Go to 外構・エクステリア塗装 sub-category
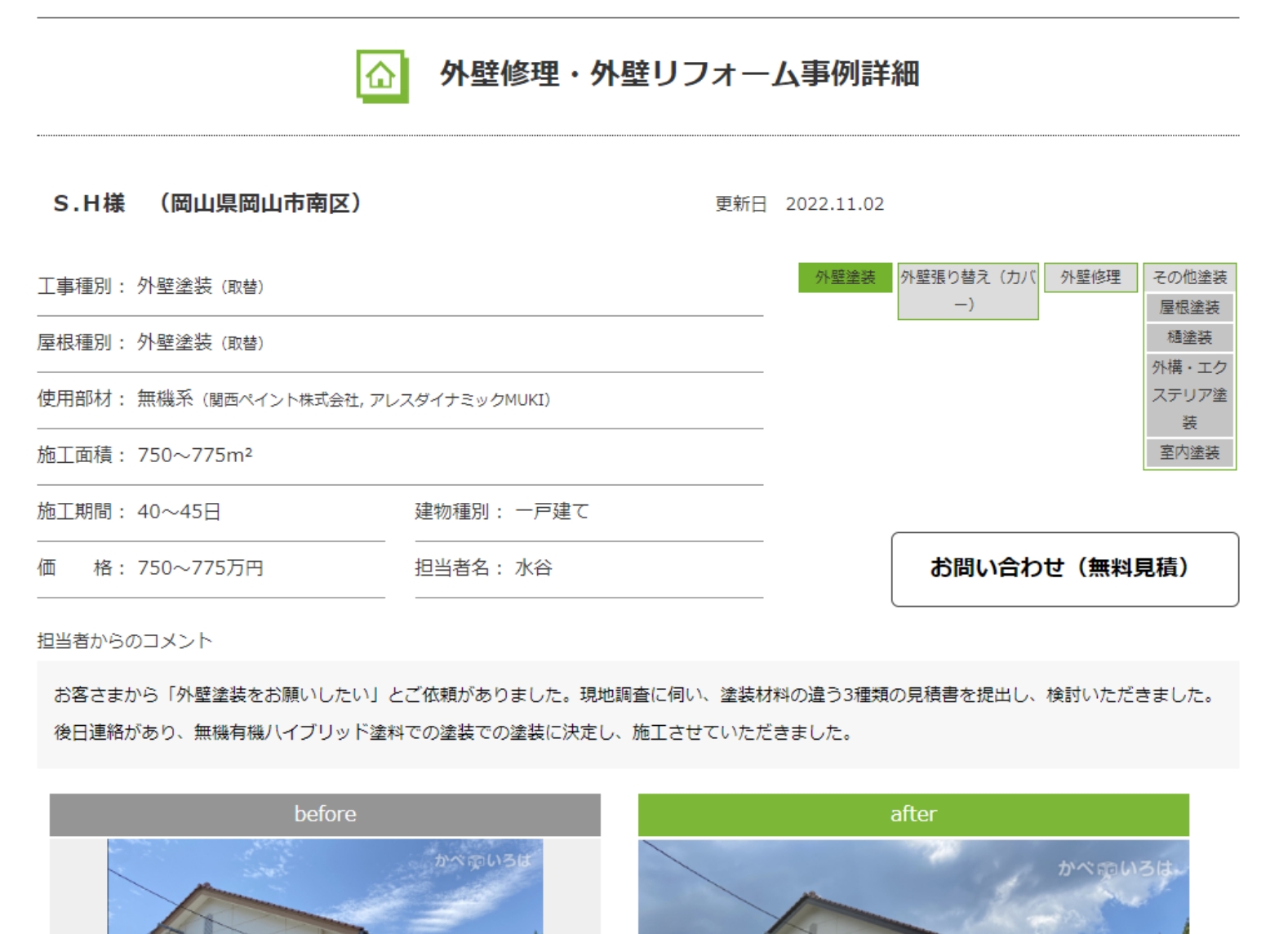This screenshot has height=934, width=1288. (x=1189, y=394)
